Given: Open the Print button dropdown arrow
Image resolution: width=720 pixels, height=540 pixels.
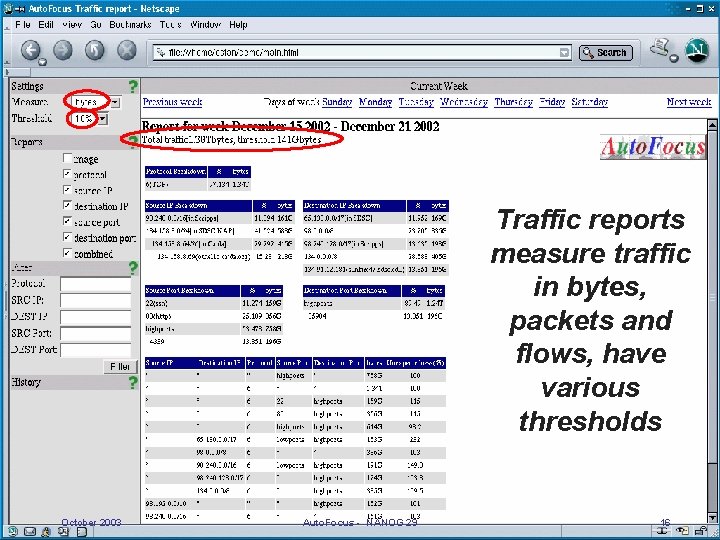Looking at the screenshot, I should pyautogui.click(x=673, y=58).
